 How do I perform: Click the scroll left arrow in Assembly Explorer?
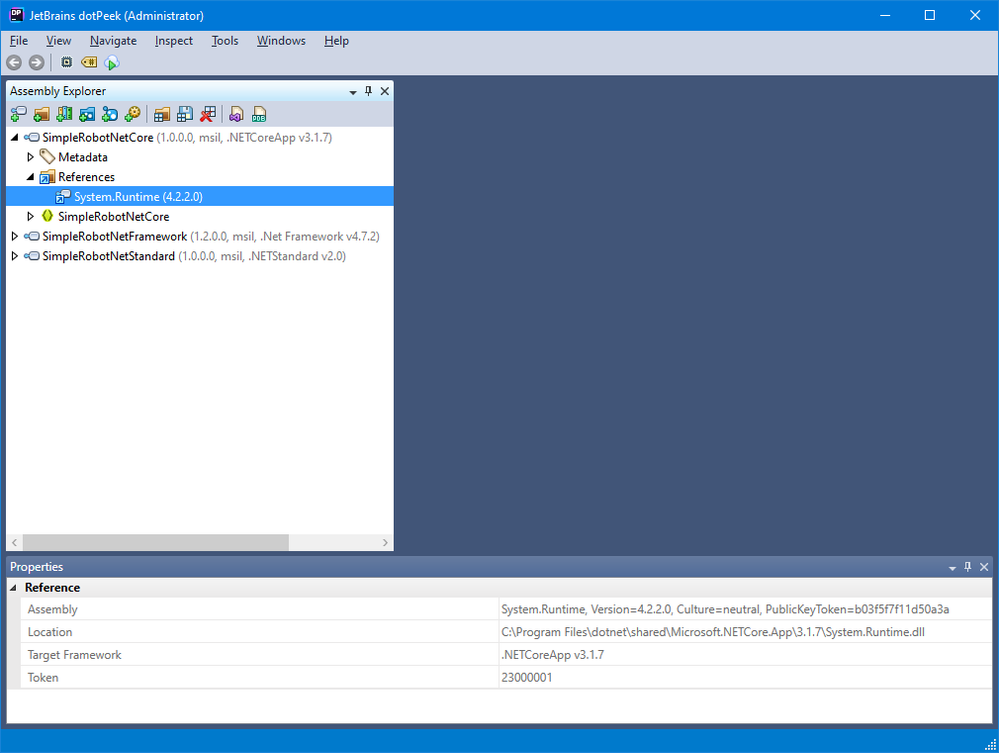14,542
